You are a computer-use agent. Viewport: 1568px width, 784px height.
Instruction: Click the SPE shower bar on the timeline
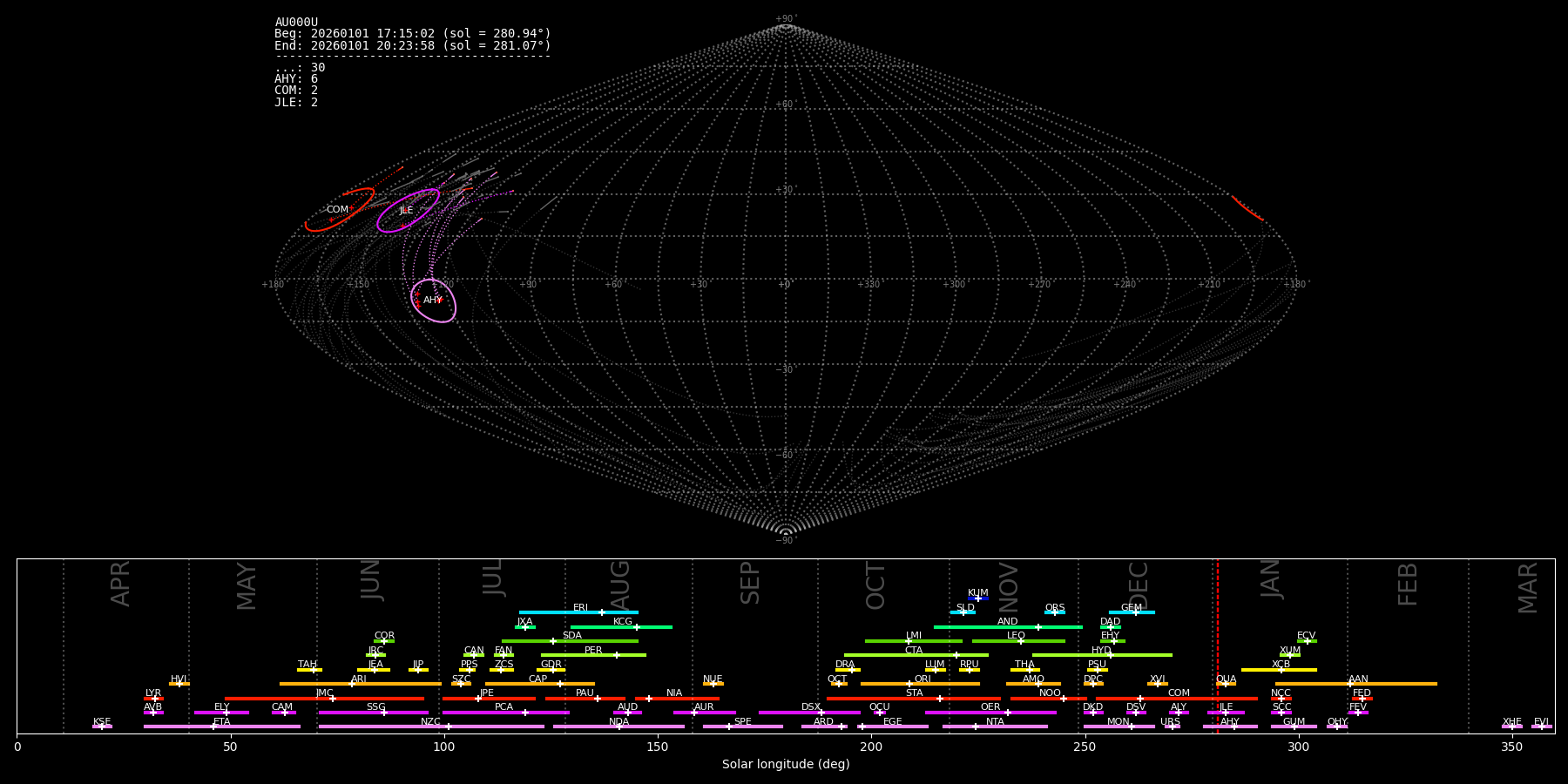pos(743,727)
